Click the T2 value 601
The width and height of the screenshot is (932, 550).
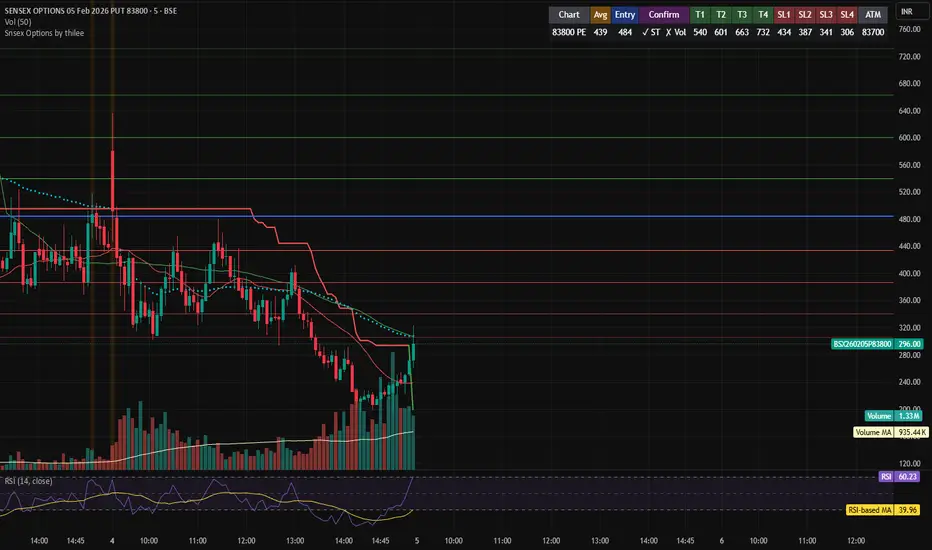(721, 32)
